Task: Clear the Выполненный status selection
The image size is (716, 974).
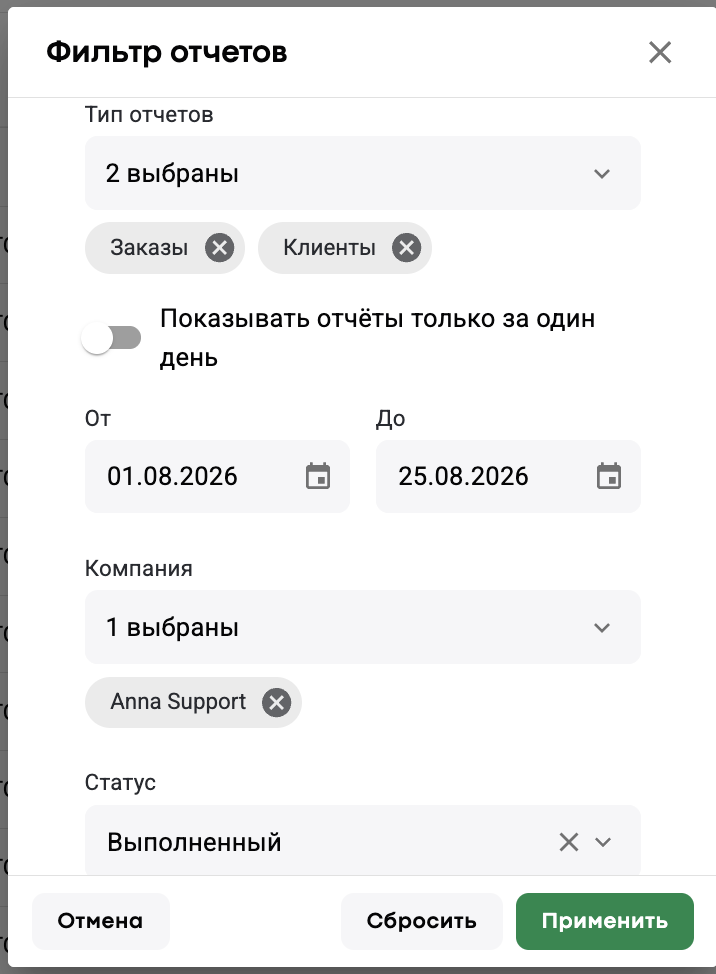Action: click(x=569, y=842)
